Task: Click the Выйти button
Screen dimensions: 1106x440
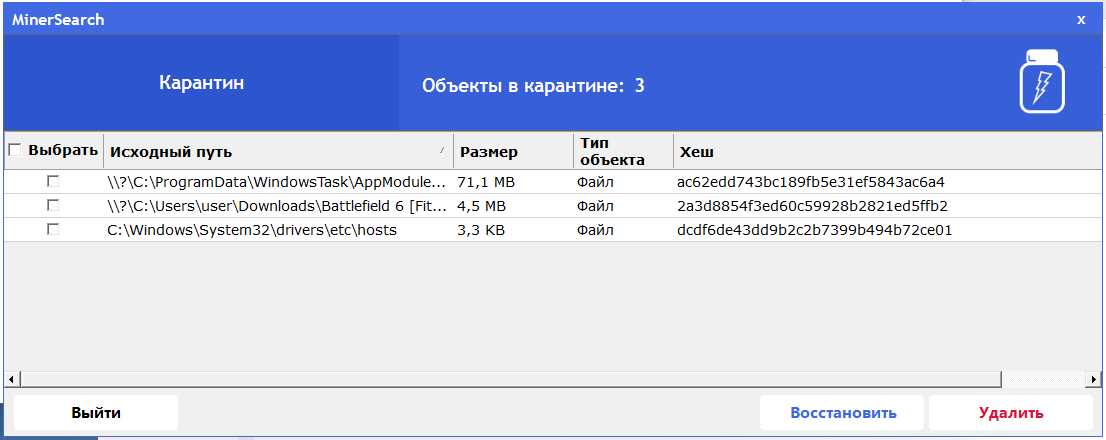Action: tap(96, 412)
